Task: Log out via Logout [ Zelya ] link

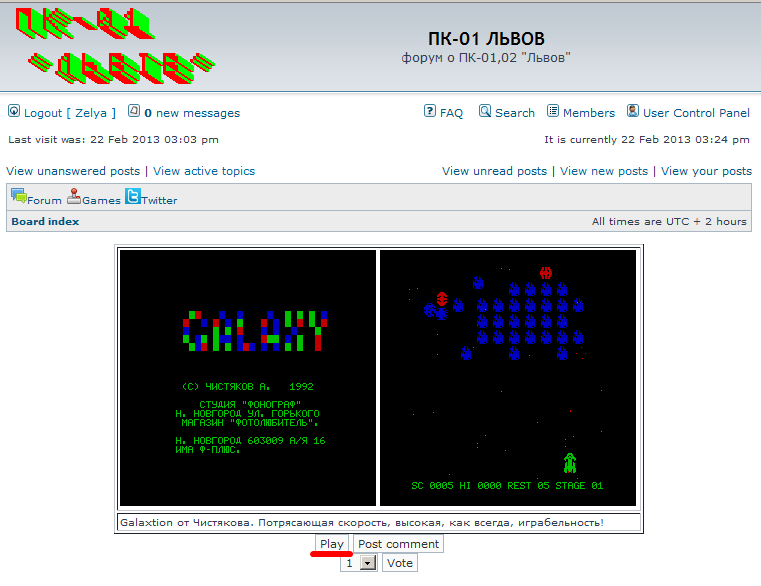Action: click(70, 113)
